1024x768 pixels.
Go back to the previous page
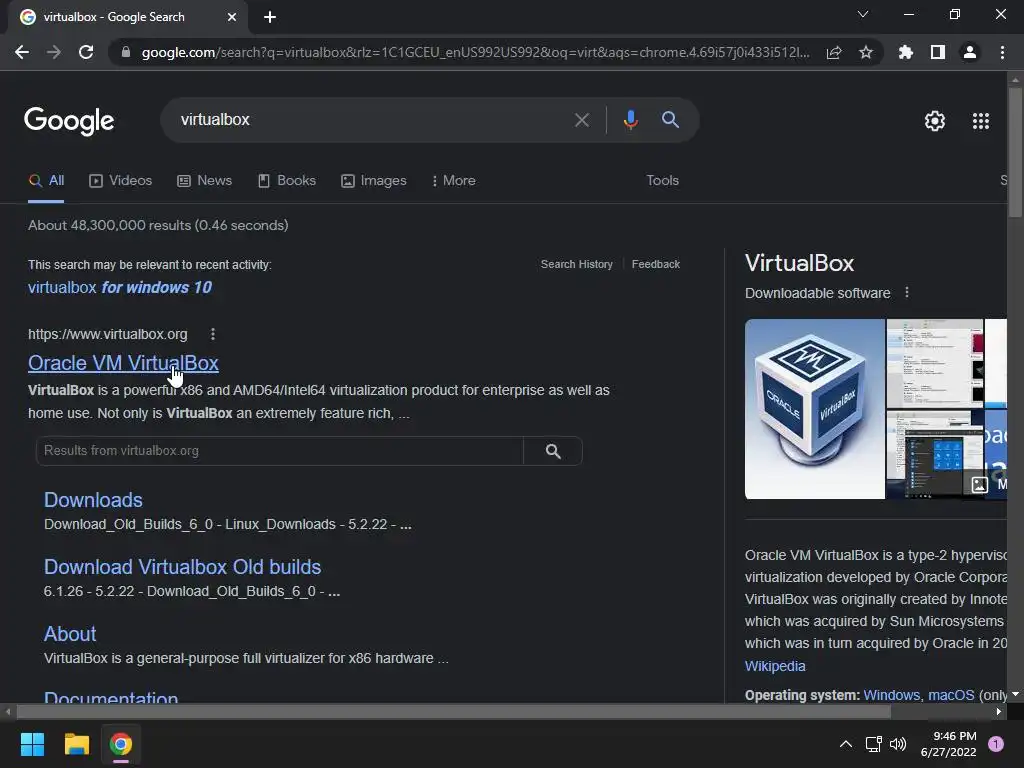22,52
